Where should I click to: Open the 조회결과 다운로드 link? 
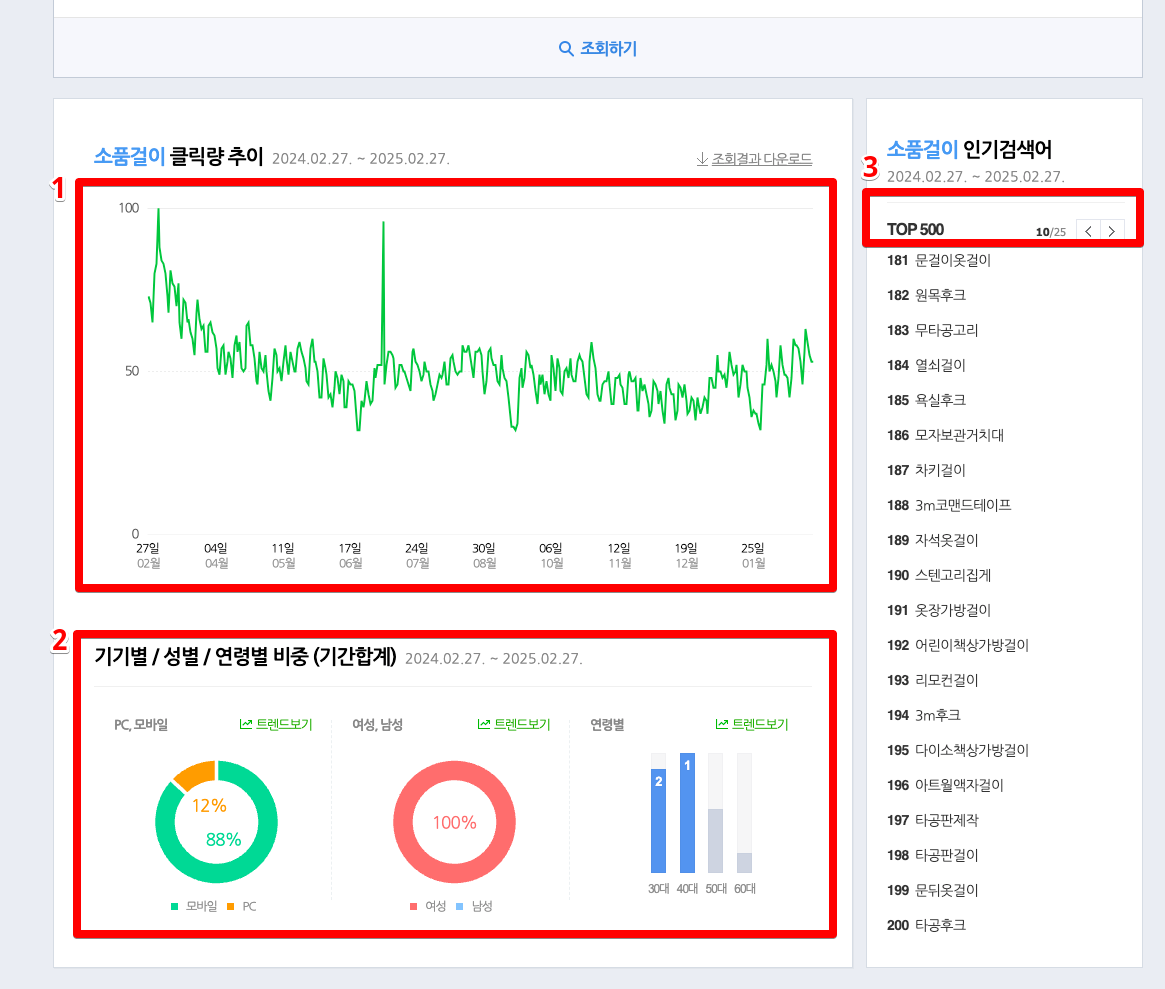(x=760, y=159)
